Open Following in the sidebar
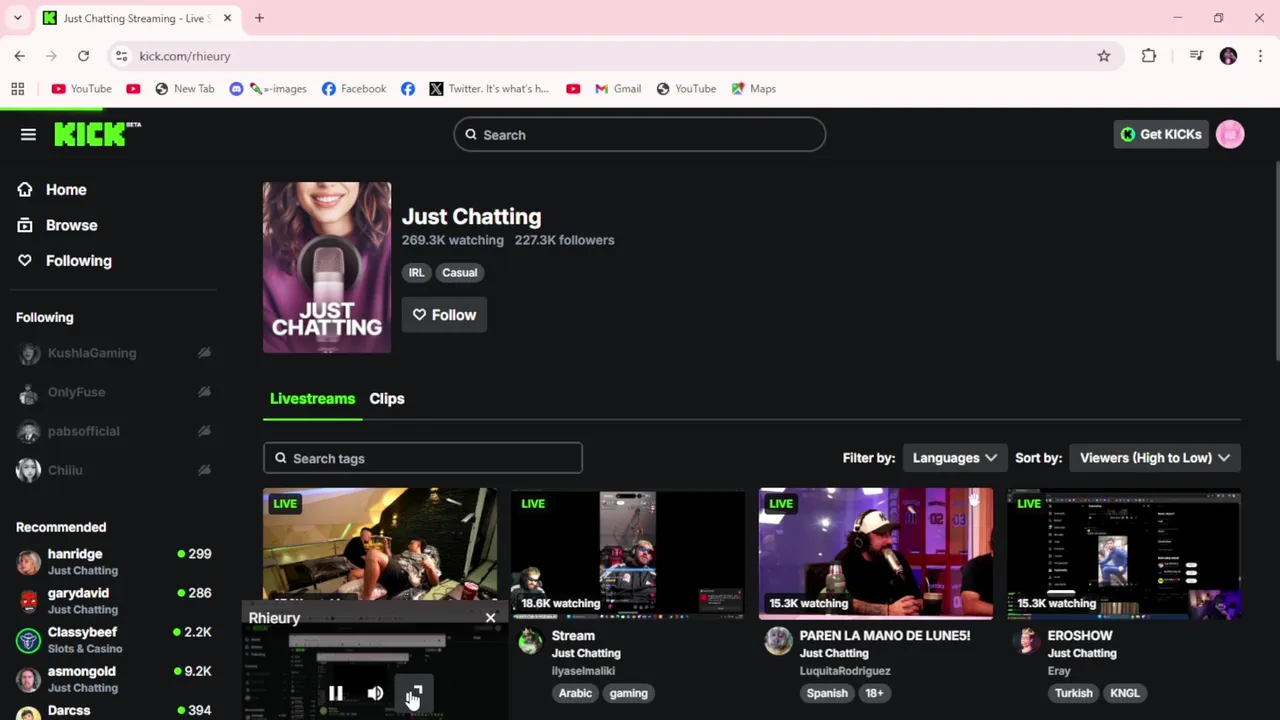This screenshot has height=720, width=1280. pyautogui.click(x=79, y=261)
